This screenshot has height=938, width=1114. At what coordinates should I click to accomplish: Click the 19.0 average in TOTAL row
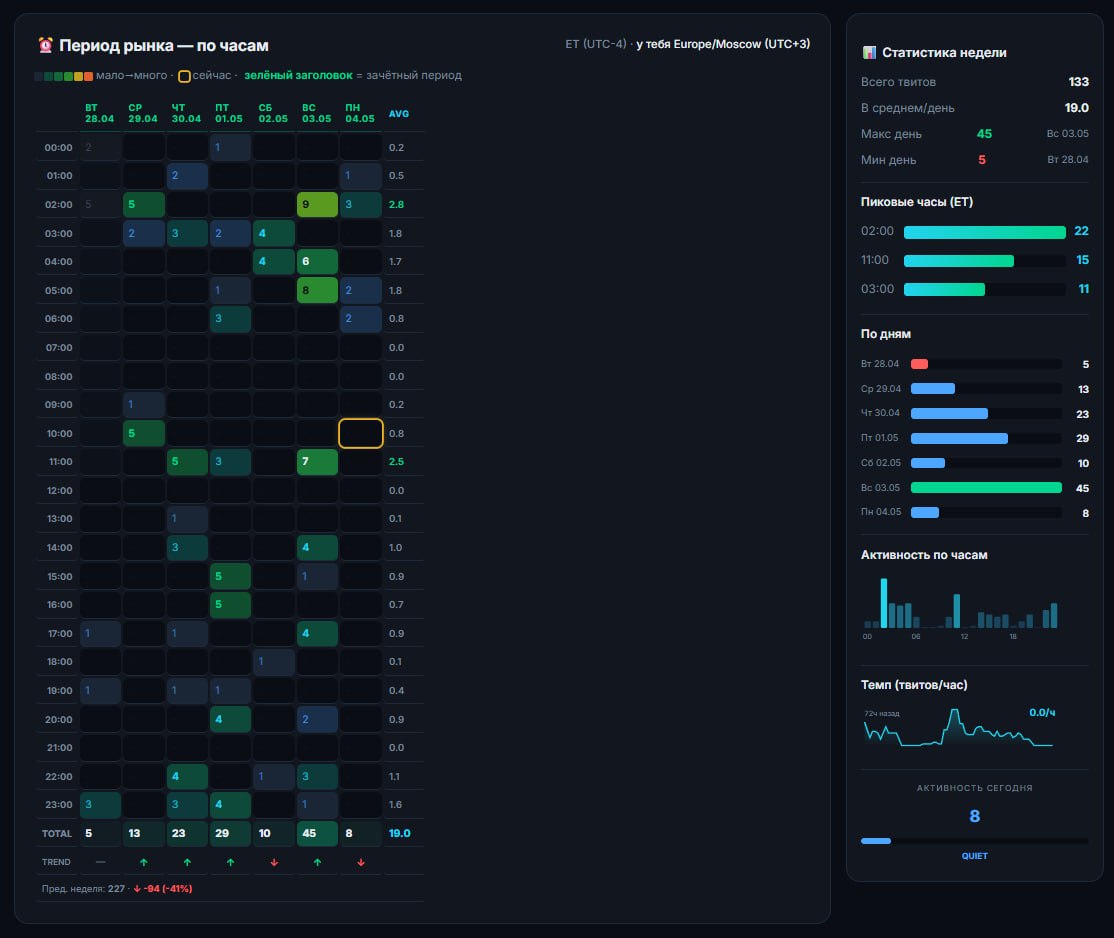pos(399,834)
